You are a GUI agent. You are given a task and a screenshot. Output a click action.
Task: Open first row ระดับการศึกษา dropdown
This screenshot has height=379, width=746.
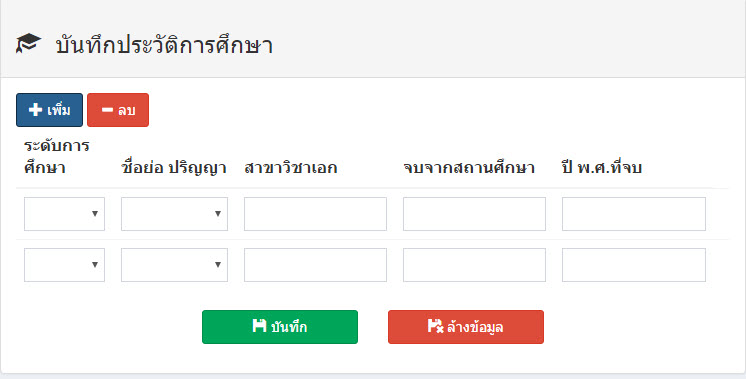(64, 214)
